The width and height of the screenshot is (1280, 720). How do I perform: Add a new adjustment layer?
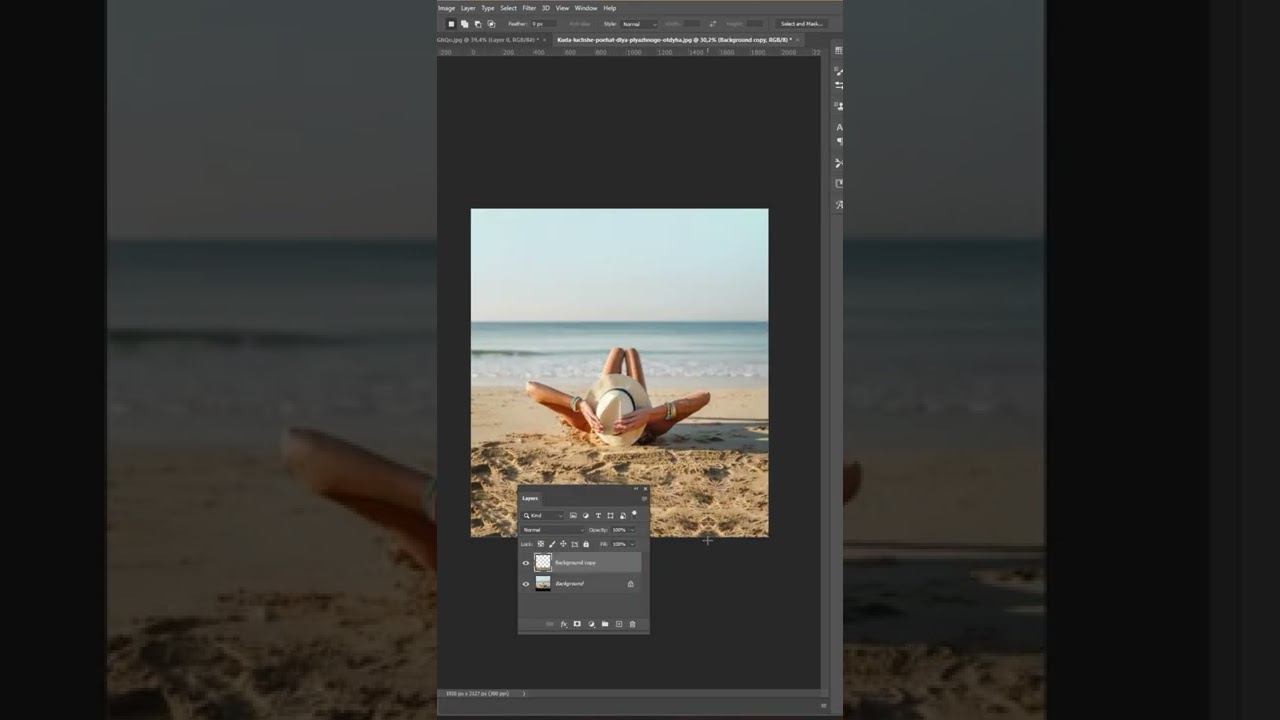click(591, 624)
